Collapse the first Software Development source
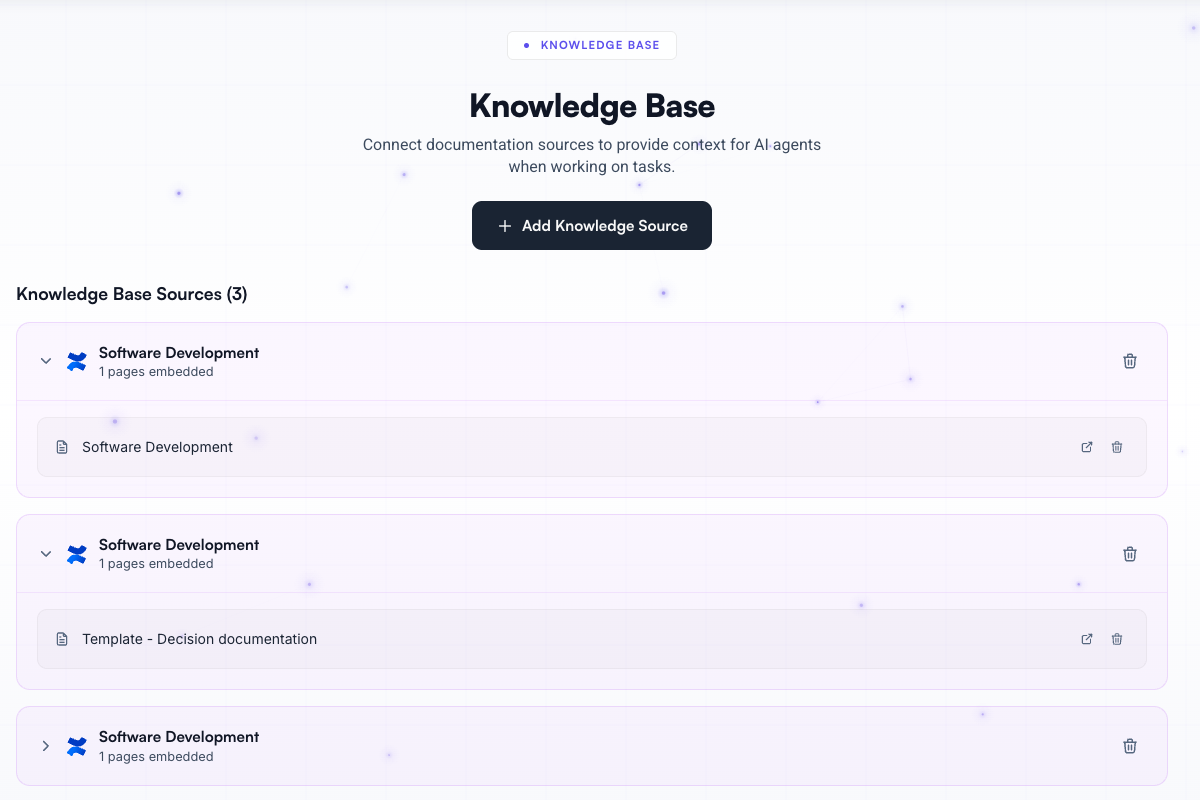1200x800 pixels. 45,361
